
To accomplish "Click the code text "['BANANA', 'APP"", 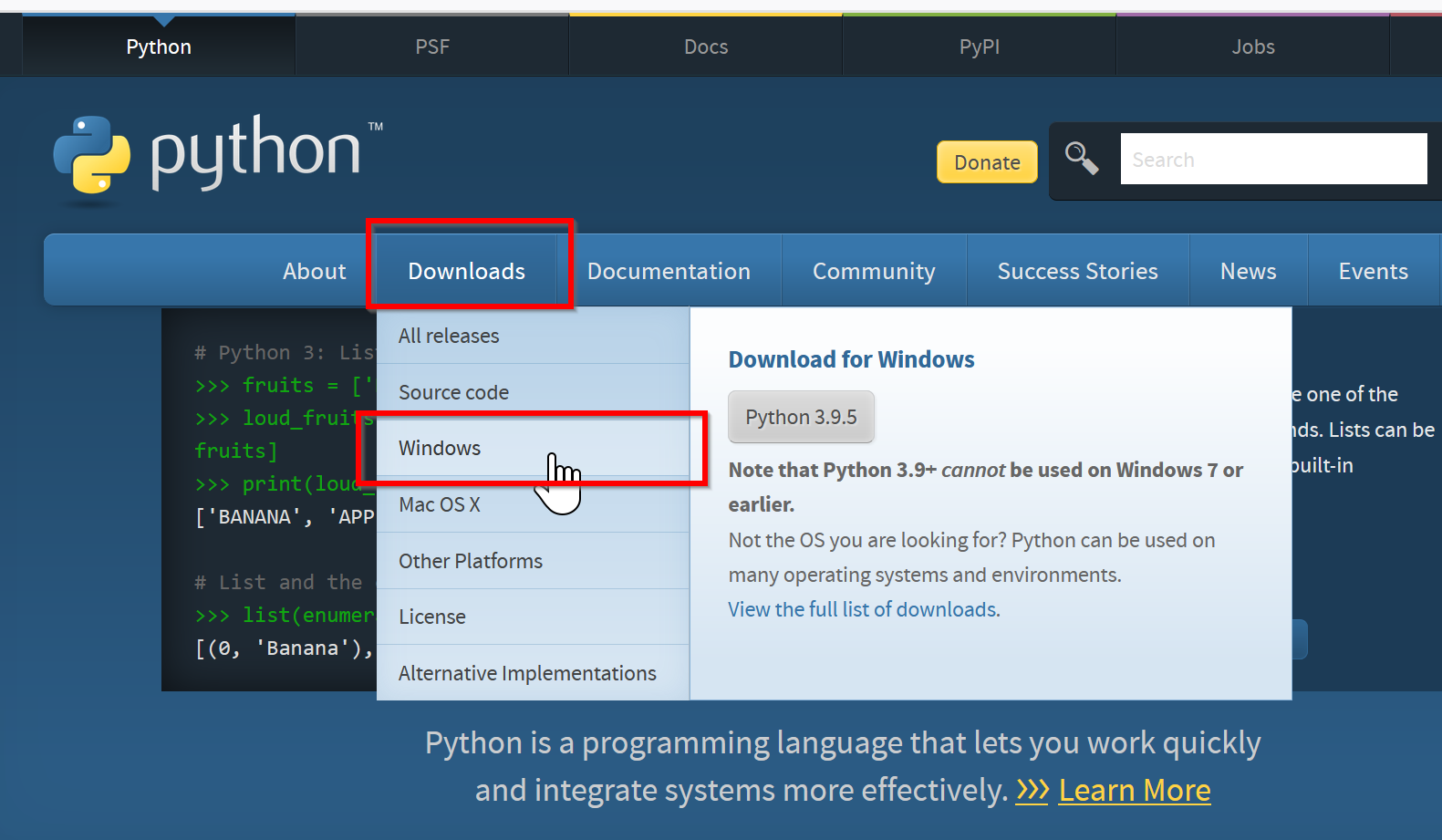I will click(285, 517).
